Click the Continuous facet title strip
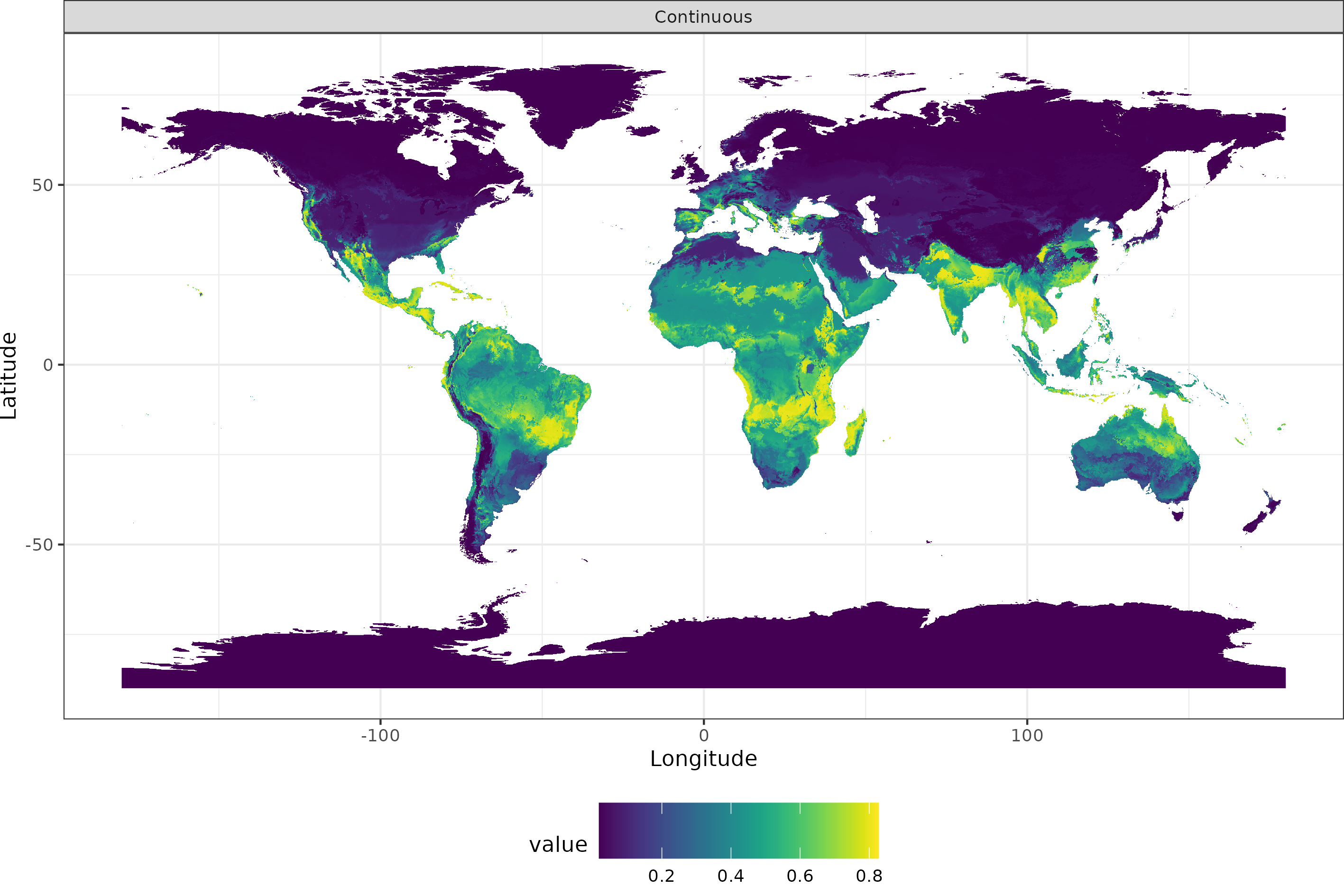Viewport: 1344px width, 896px height. tap(704, 16)
